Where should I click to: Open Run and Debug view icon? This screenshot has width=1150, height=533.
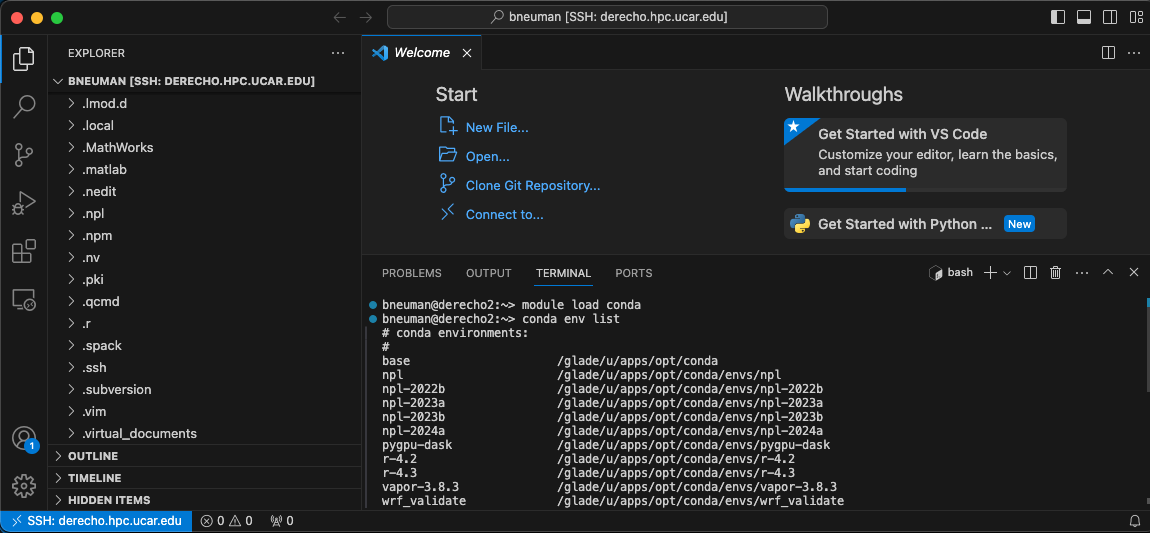[x=23, y=203]
